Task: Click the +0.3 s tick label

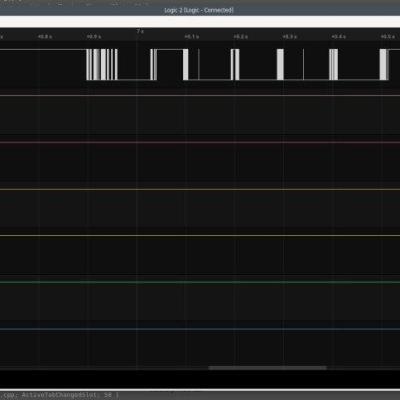Action: [290, 37]
